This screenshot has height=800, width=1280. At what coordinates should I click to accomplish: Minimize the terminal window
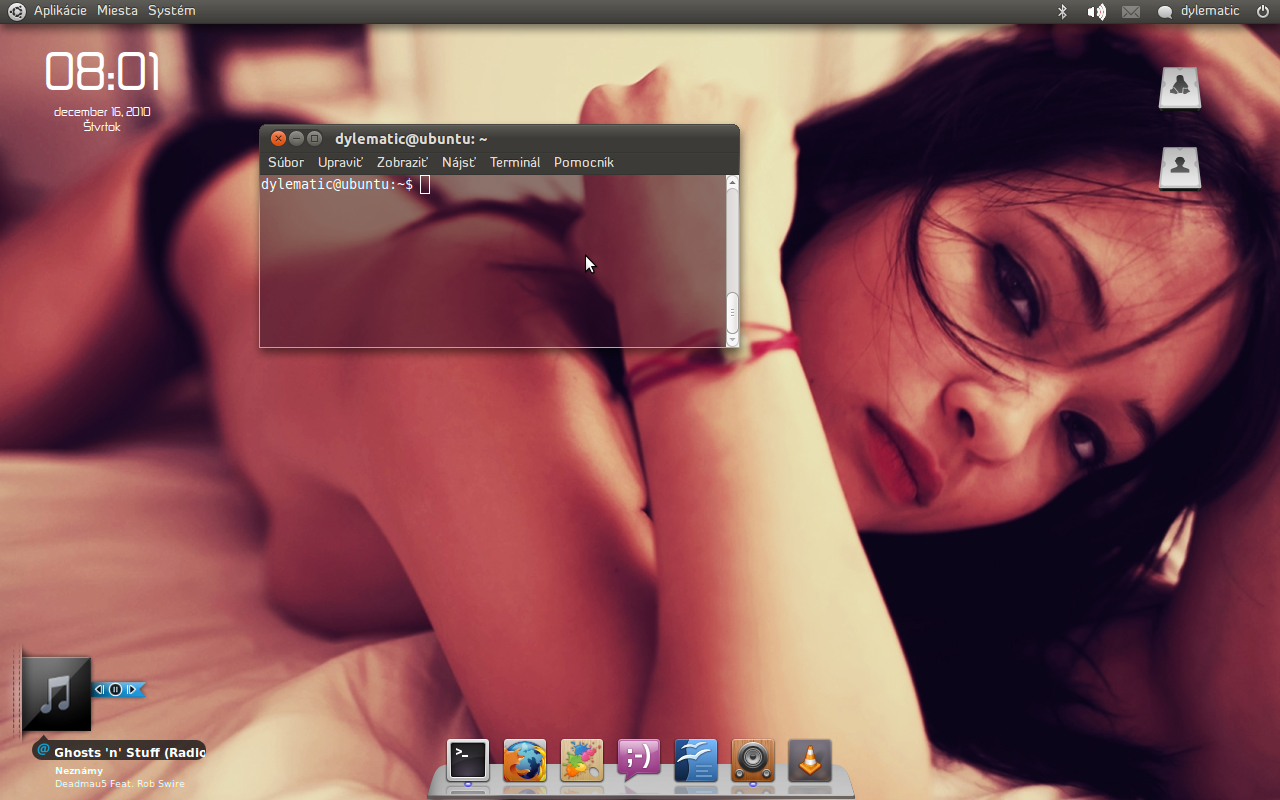tap(296, 138)
